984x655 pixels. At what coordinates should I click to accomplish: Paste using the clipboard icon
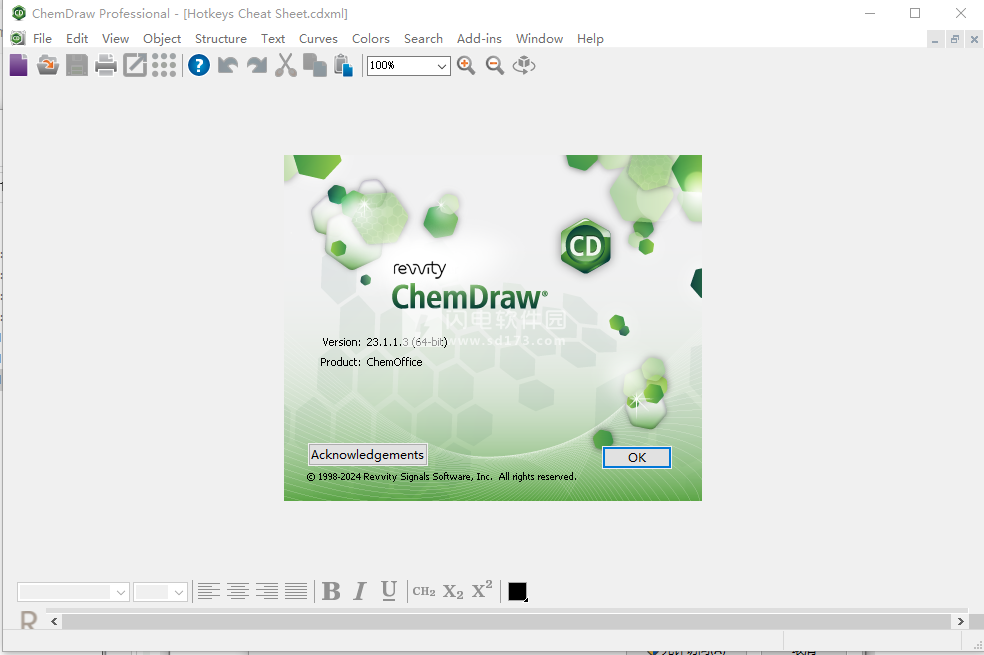coord(343,65)
